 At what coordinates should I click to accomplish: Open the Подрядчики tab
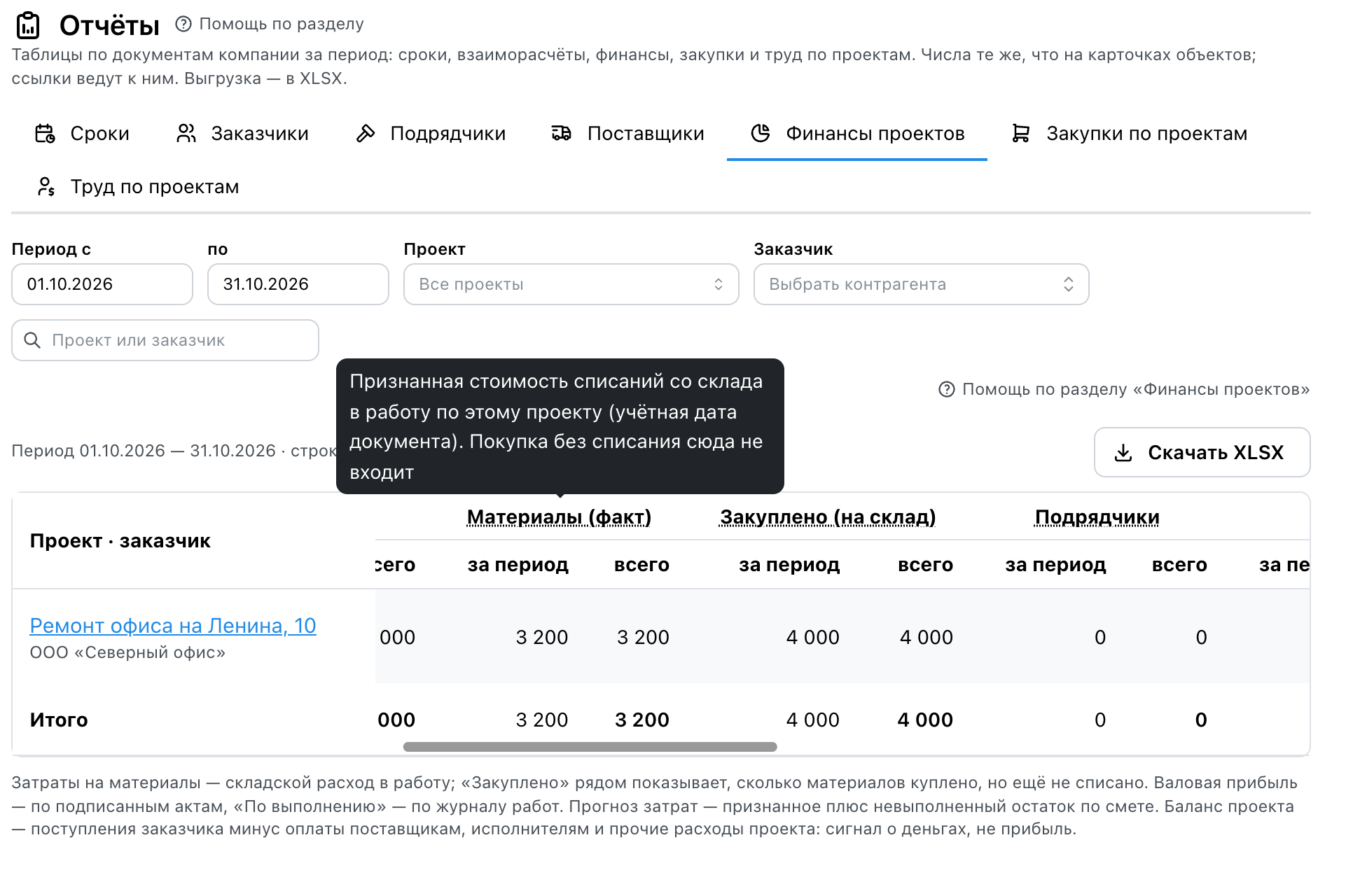431,133
